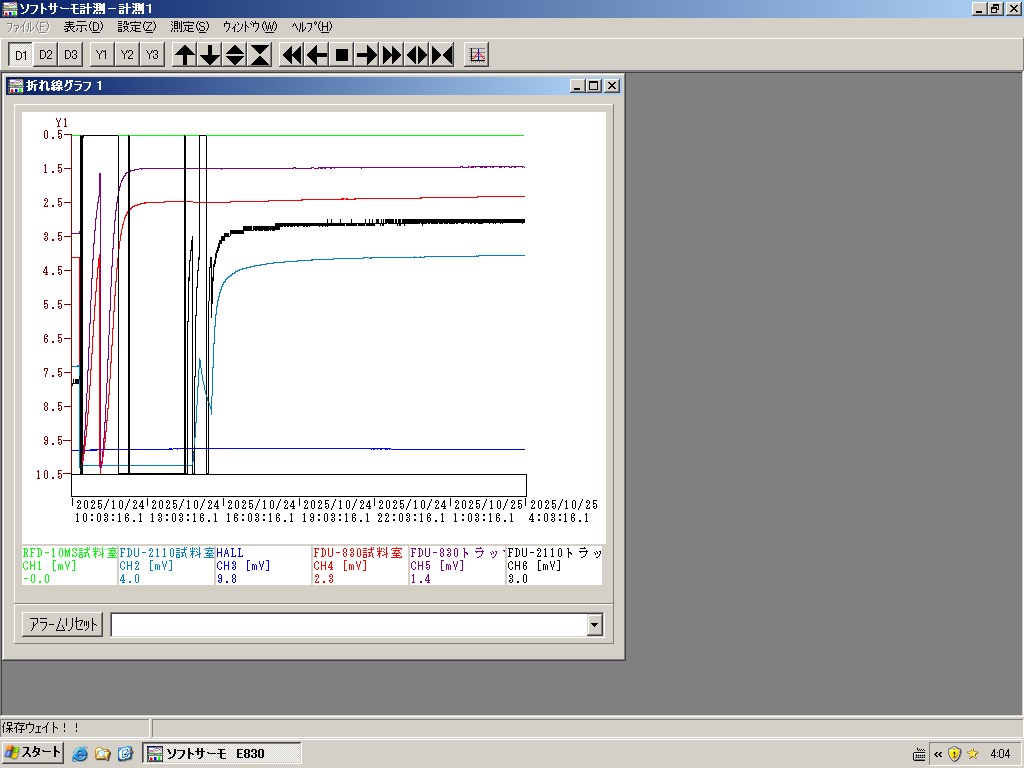Expand the Y-axis range vertically

pyautogui.click(x=235, y=55)
